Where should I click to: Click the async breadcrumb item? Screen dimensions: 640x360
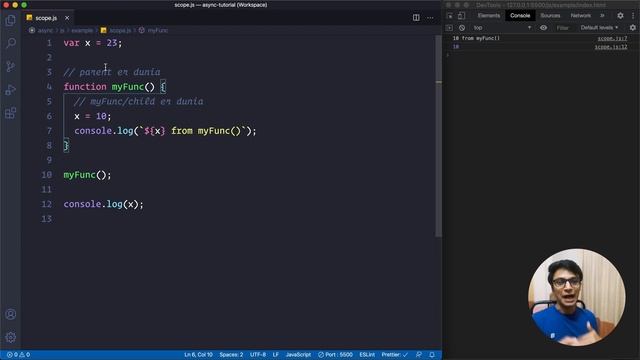[x=45, y=30]
